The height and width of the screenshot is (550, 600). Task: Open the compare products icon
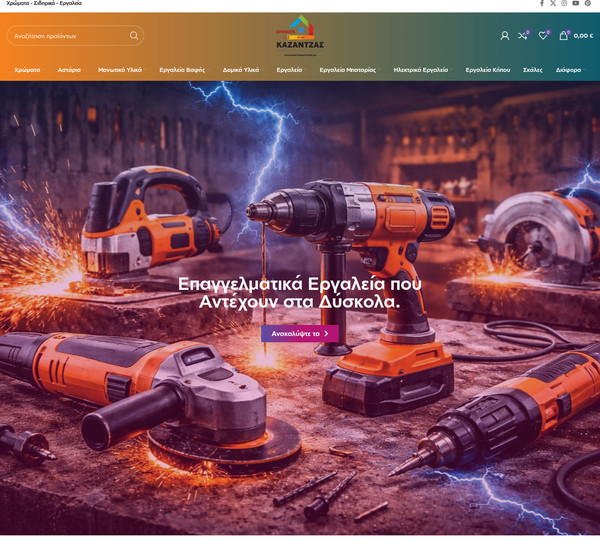[523, 36]
